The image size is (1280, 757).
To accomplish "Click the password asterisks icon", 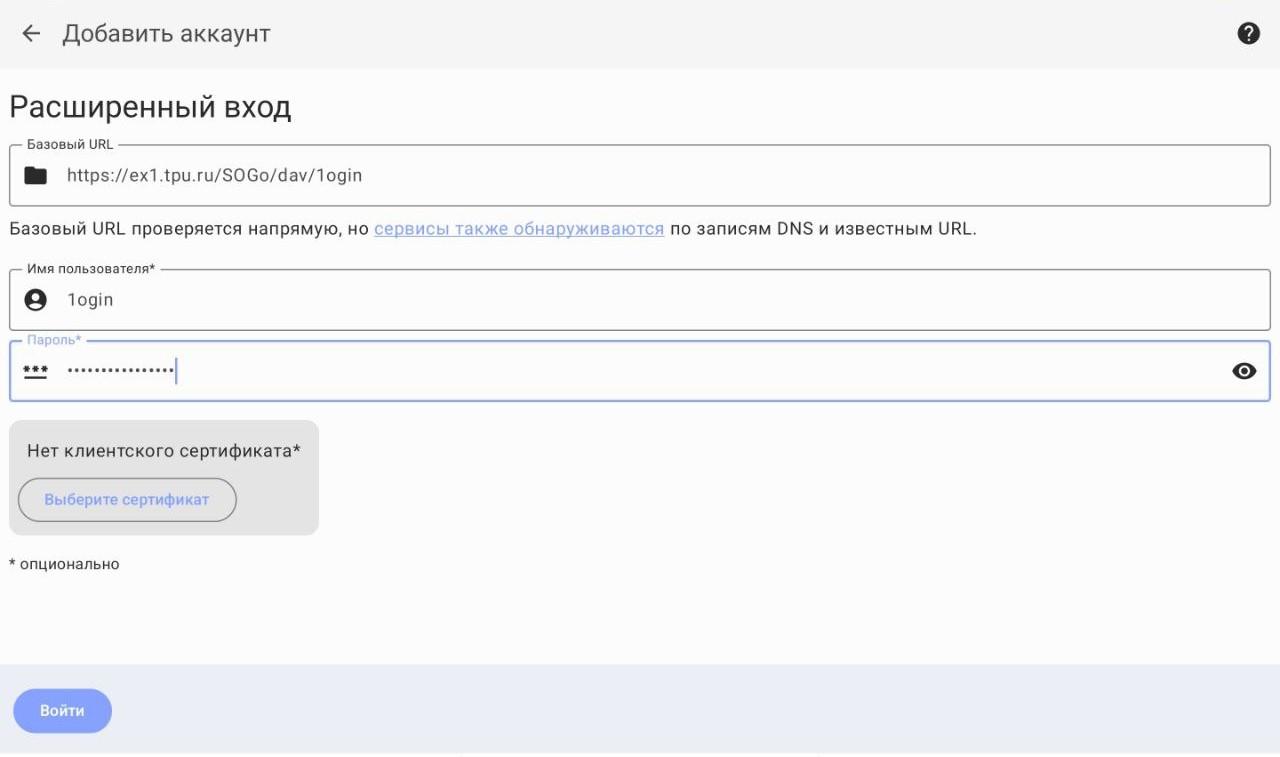I will click(36, 372).
